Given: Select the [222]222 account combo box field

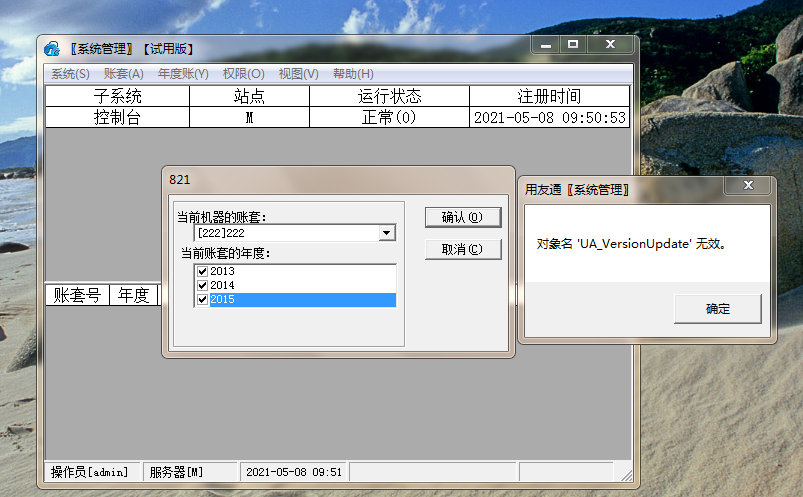Looking at the screenshot, I should pyautogui.click(x=294, y=233).
